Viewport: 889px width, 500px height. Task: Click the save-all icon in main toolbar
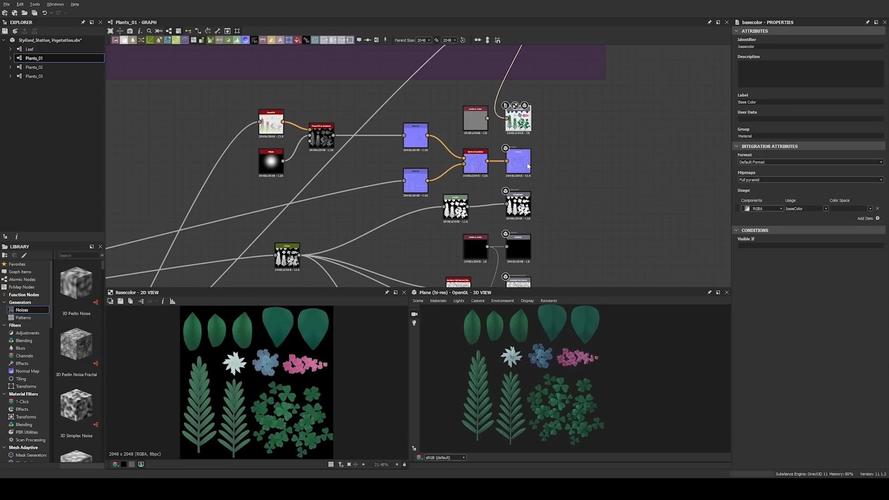35,12
